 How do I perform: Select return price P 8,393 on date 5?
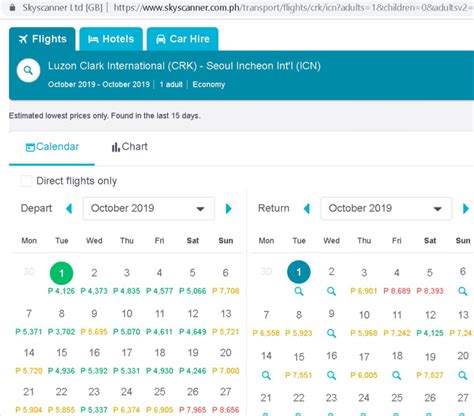pos(430,291)
